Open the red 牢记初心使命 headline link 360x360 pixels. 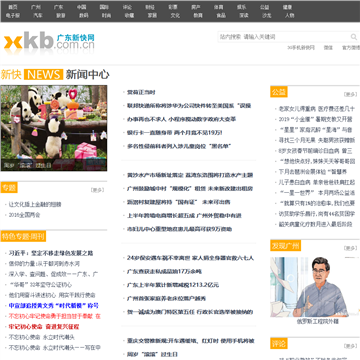click(x=44, y=327)
